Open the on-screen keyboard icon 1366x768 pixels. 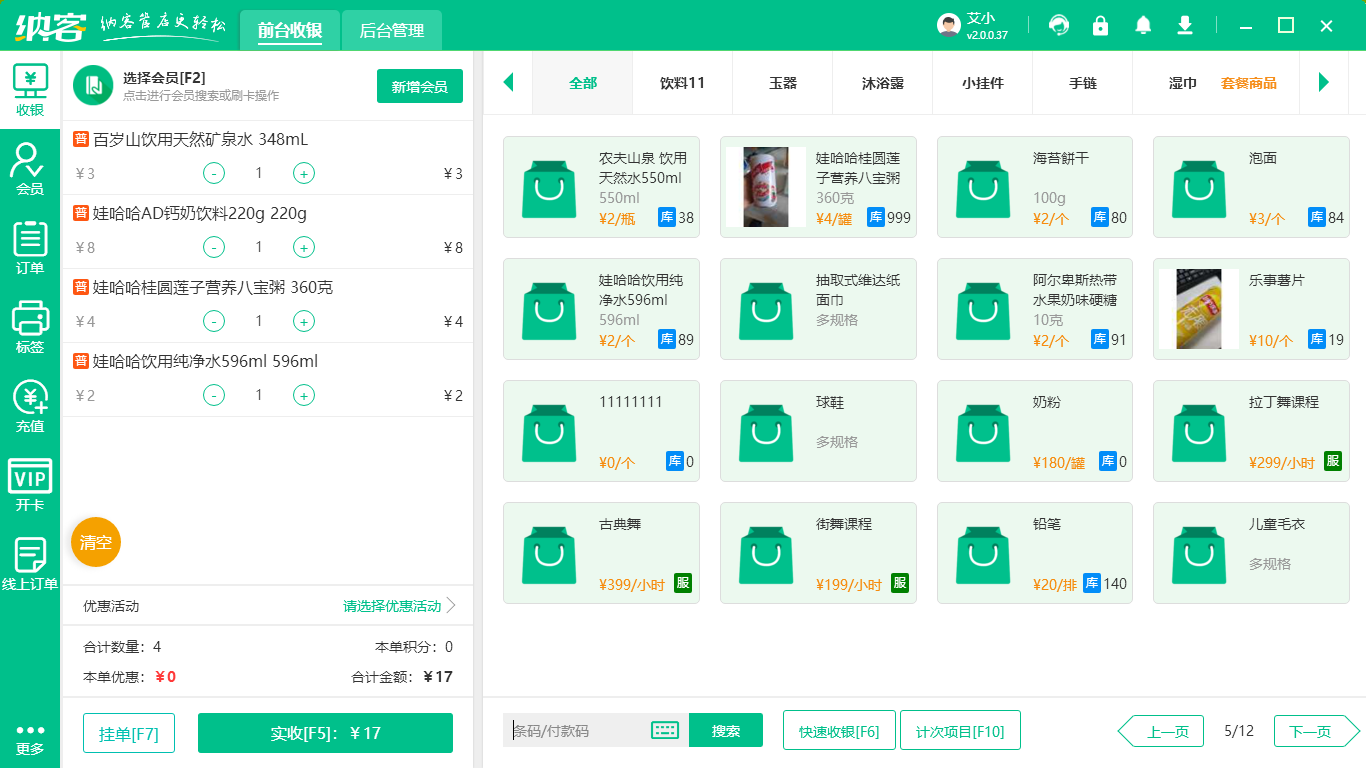click(665, 730)
